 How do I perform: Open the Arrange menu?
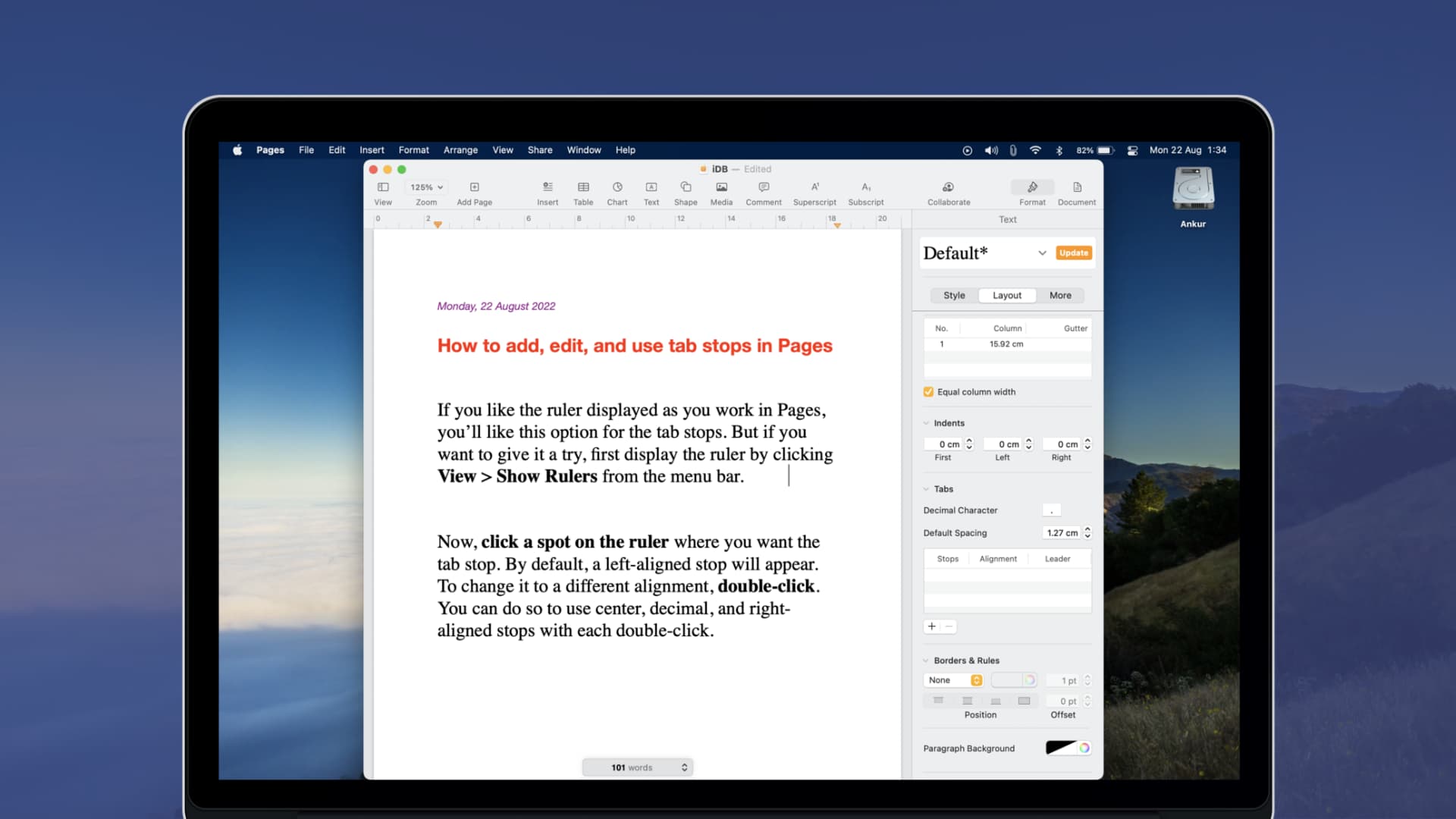(x=460, y=150)
